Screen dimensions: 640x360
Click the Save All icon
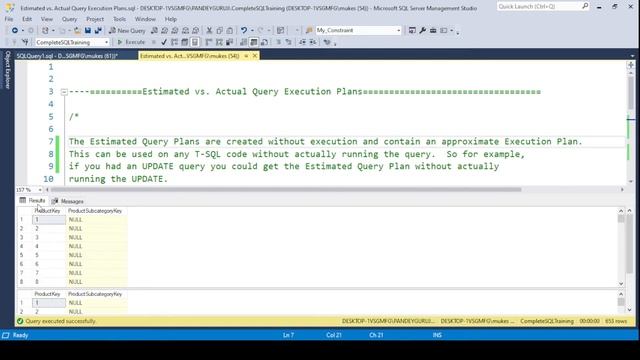coord(98,31)
